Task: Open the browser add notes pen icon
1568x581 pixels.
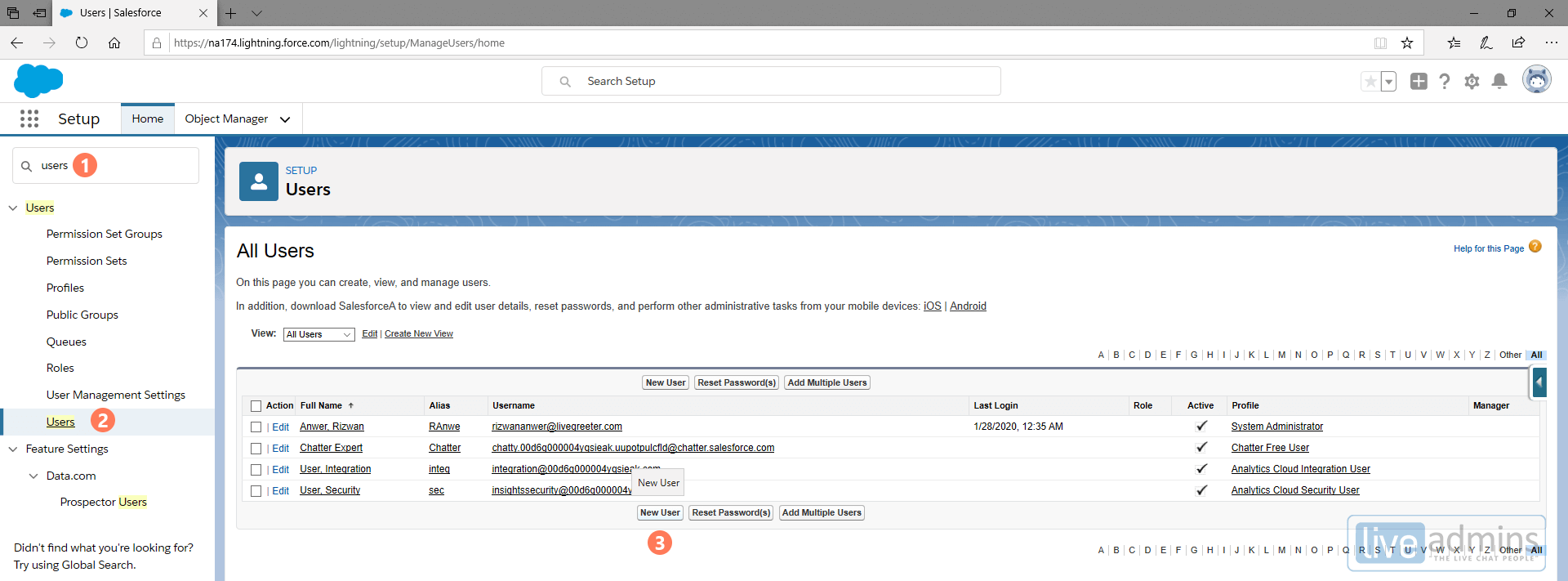Action: (x=1486, y=42)
